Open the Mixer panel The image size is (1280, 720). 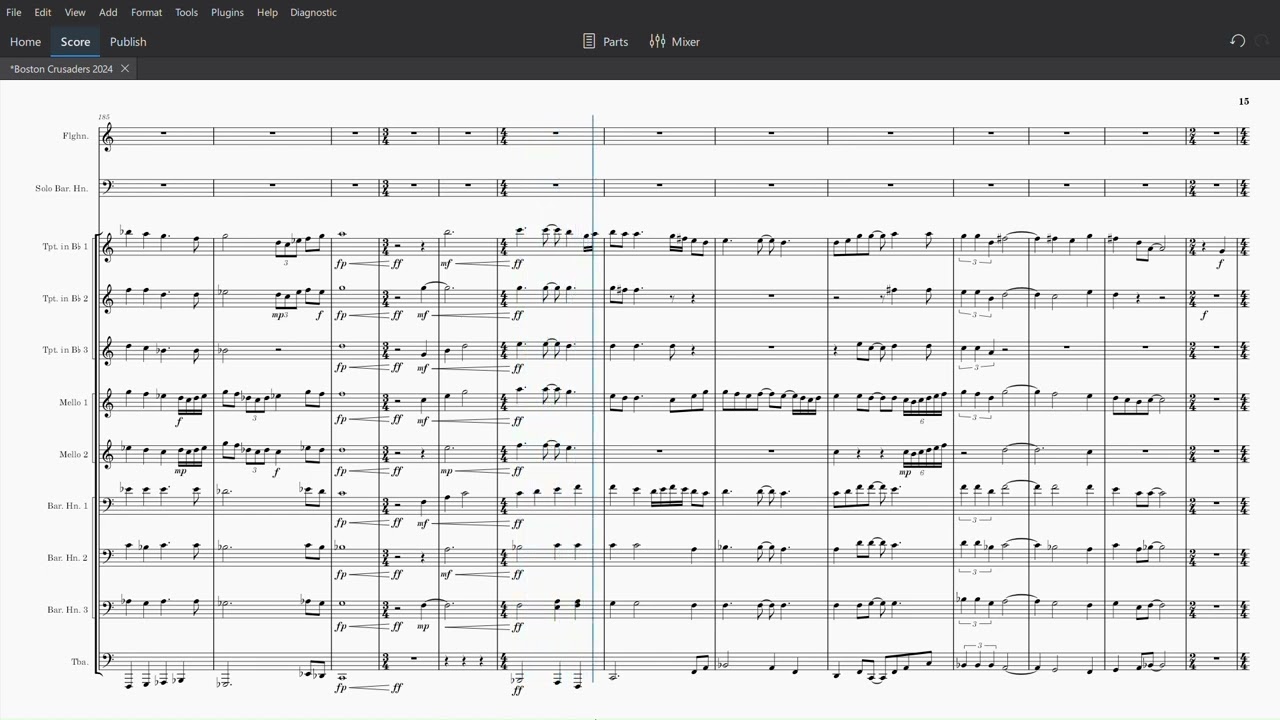pyautogui.click(x=674, y=41)
